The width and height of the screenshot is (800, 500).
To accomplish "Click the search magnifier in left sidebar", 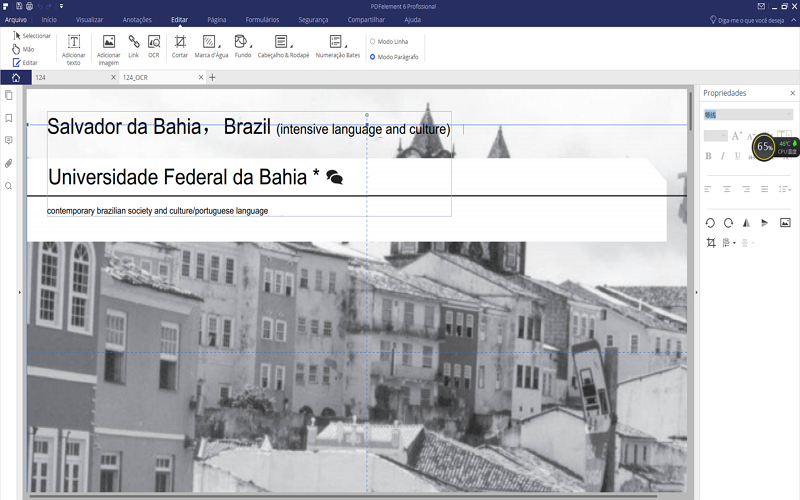I will (9, 186).
